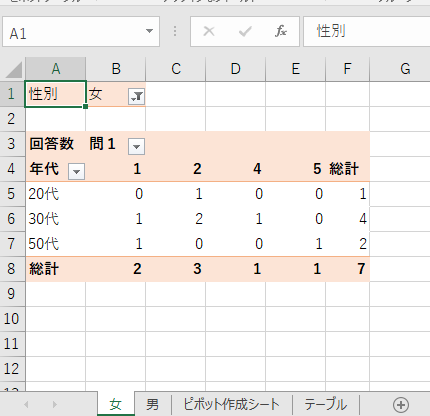Switch to the 男 sheet tab
This screenshot has width=430, height=416.
point(152,404)
